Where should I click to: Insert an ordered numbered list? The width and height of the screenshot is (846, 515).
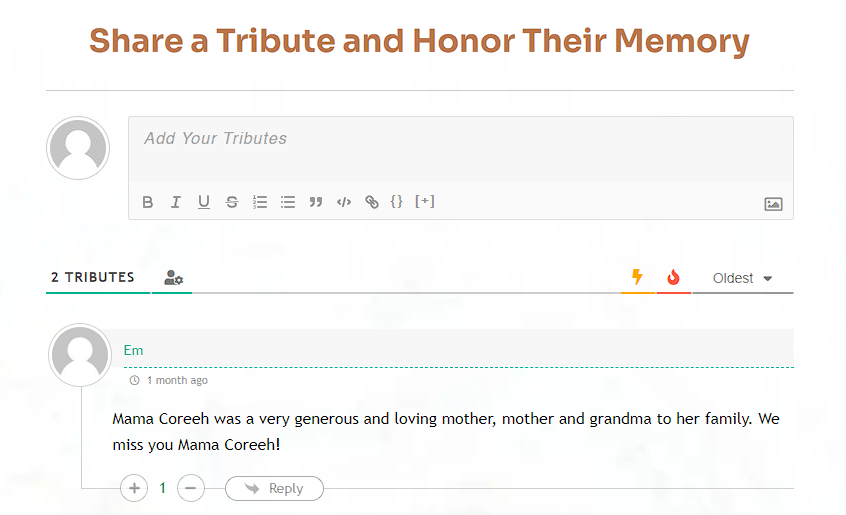260,202
